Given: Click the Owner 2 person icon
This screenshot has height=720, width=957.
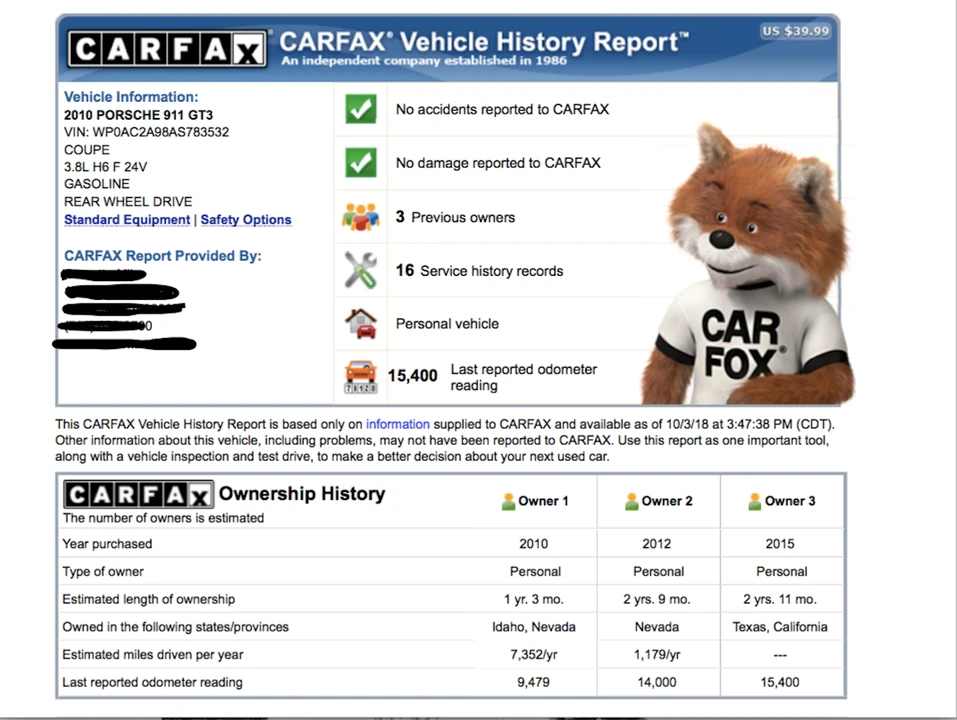Looking at the screenshot, I should [x=632, y=502].
